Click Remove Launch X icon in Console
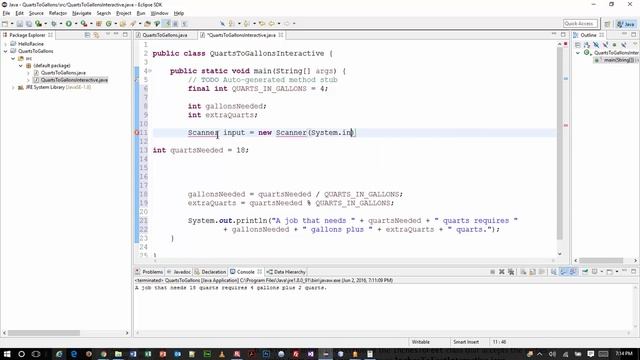 tap(502, 272)
